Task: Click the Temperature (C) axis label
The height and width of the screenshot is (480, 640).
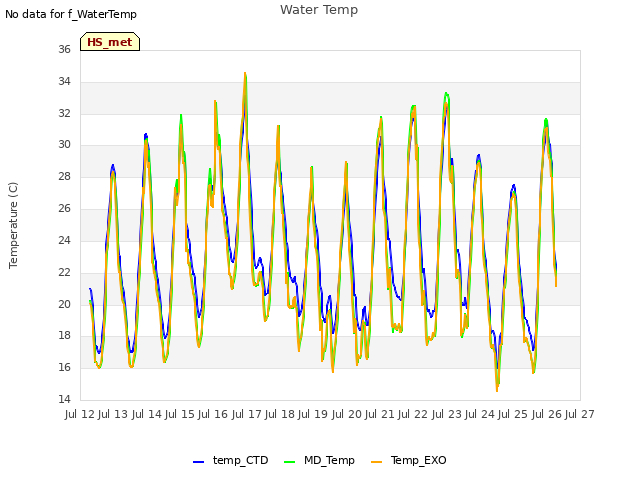Action: pos(13,225)
